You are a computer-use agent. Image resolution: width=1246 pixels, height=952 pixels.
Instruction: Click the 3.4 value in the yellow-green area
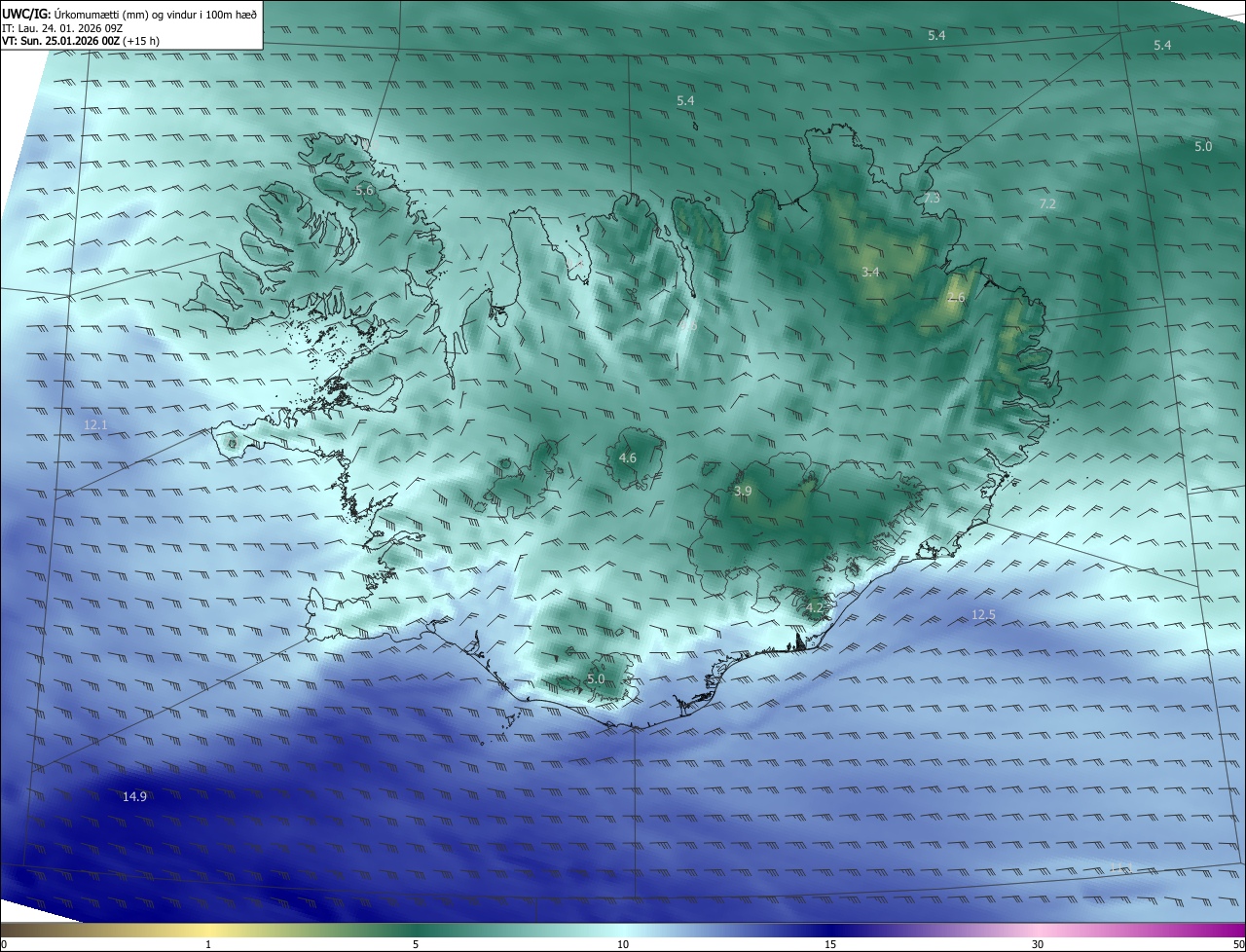pos(870,273)
